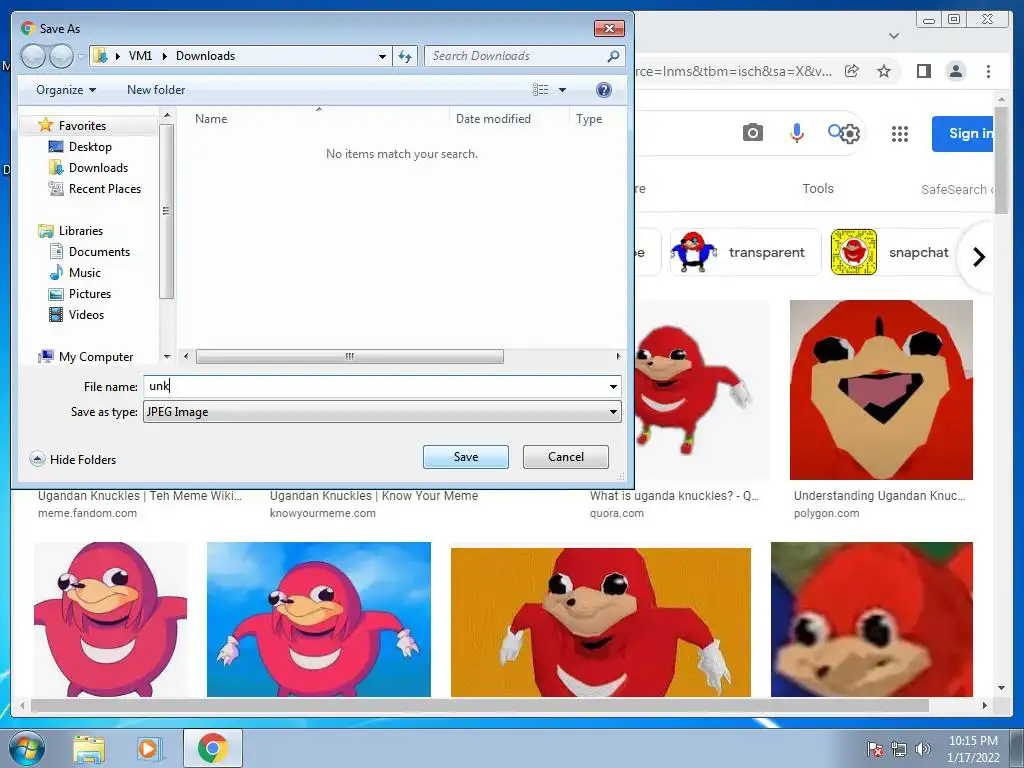Select Libraries in the navigation tree

[80, 231]
